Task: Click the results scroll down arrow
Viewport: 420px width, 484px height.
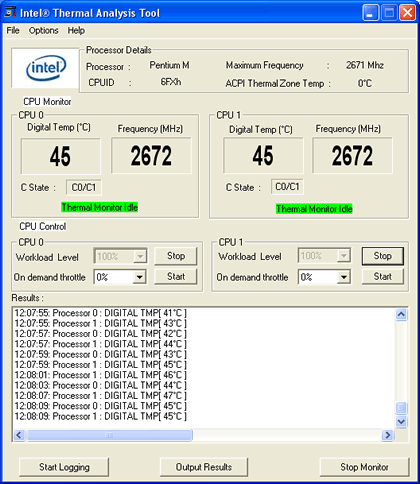Action: [x=401, y=421]
